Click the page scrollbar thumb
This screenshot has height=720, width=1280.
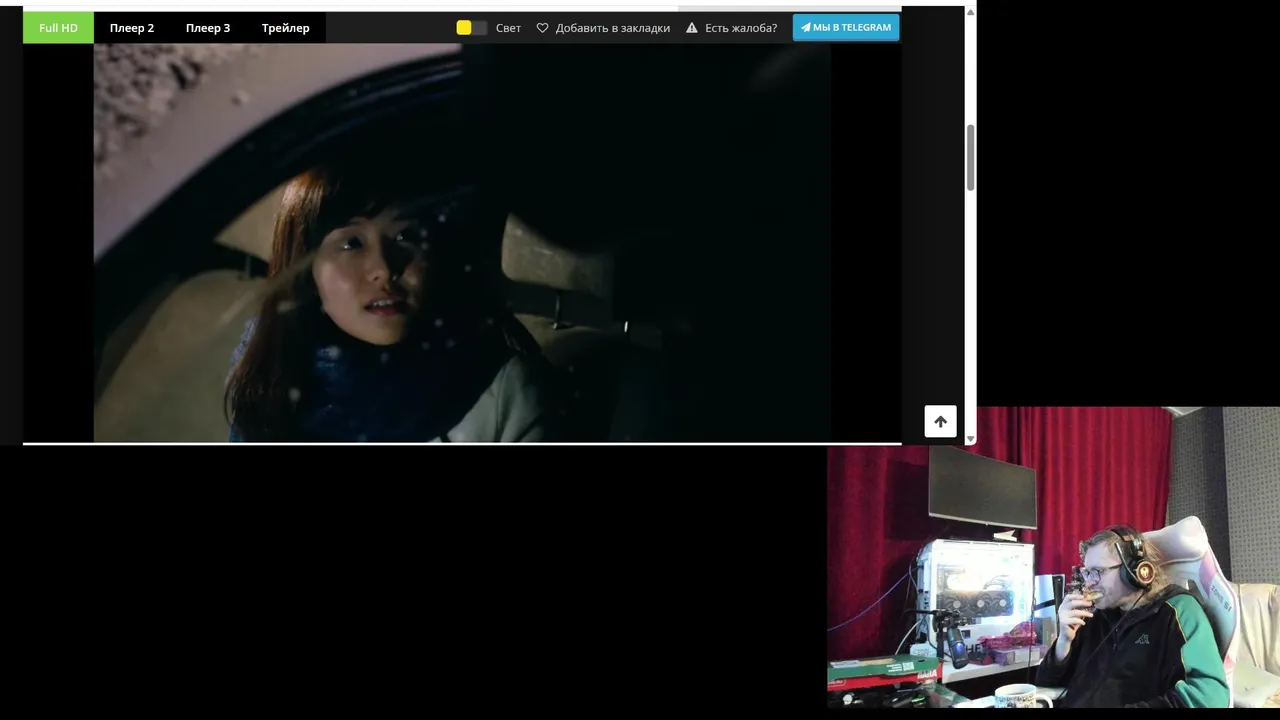click(970, 158)
